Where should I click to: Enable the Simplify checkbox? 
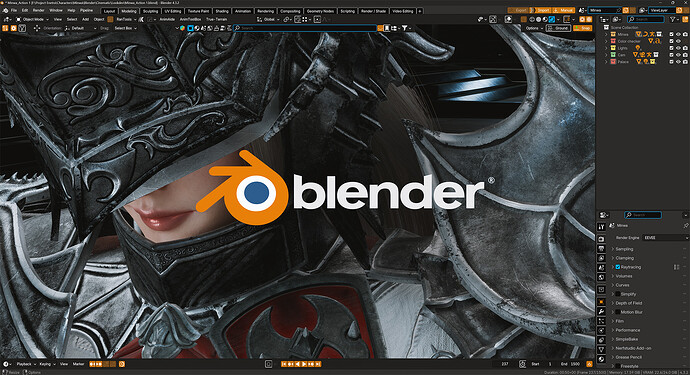pyautogui.click(x=618, y=294)
